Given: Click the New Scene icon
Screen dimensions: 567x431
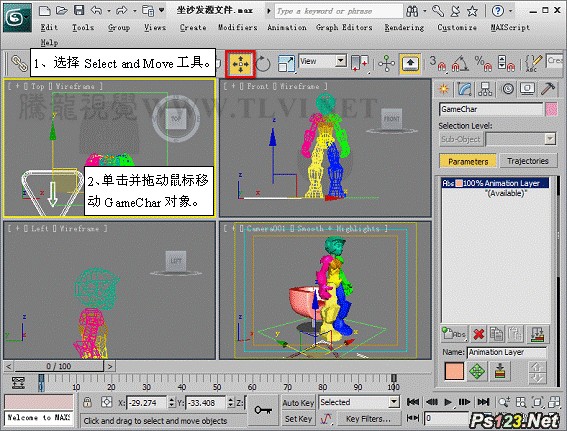Looking at the screenshot, I should 44,10.
